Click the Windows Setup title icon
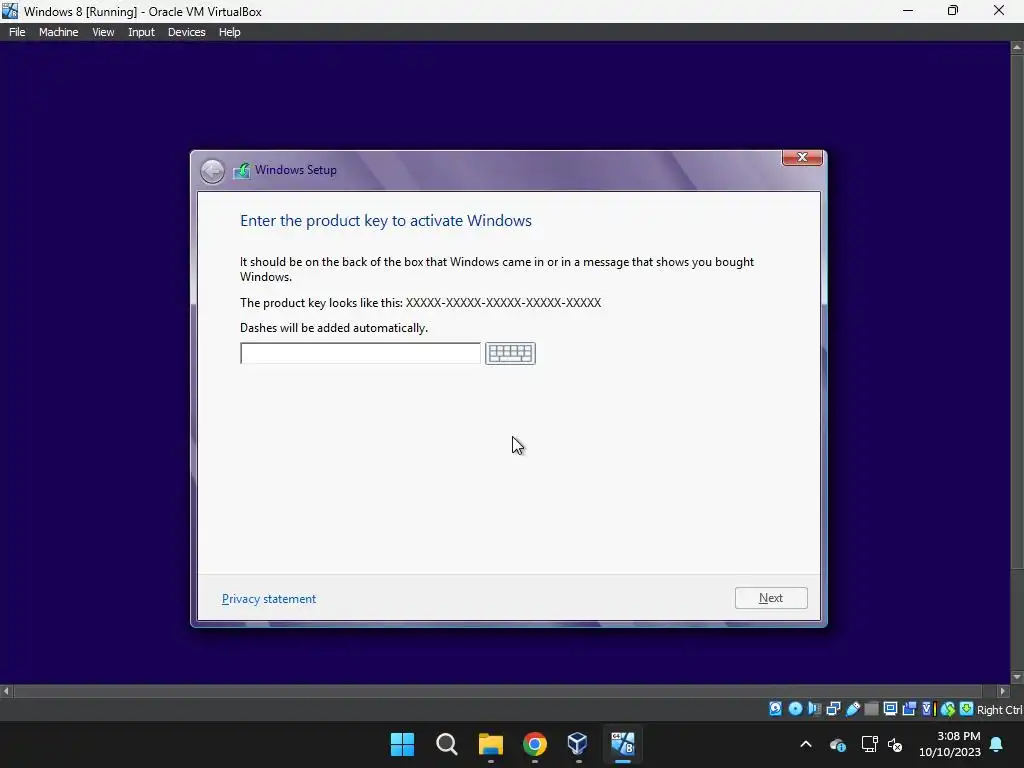The height and width of the screenshot is (768, 1024). [242, 170]
